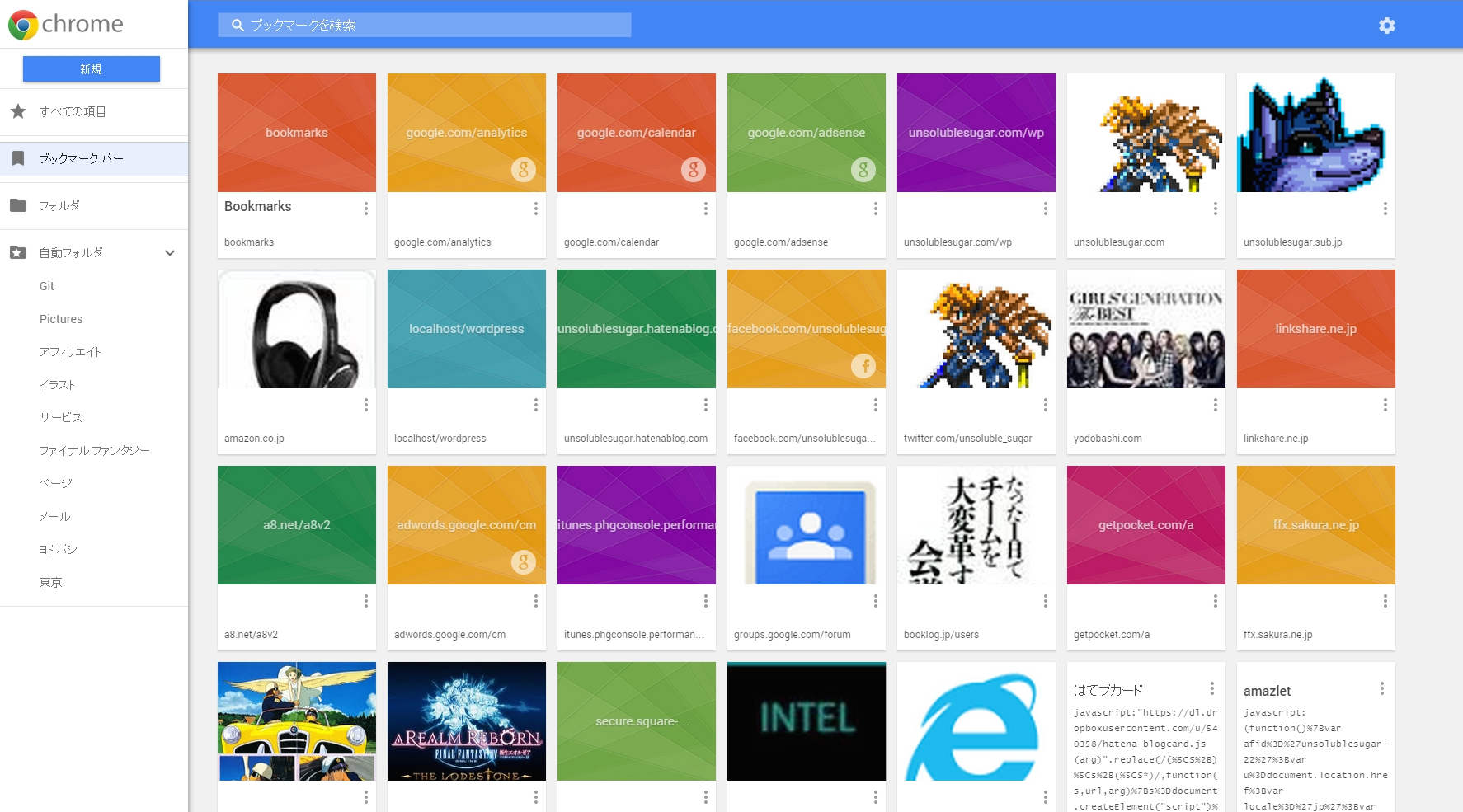Open the ファイナル ファンタジー auto folder
This screenshot has height=812, width=1463.
click(94, 451)
